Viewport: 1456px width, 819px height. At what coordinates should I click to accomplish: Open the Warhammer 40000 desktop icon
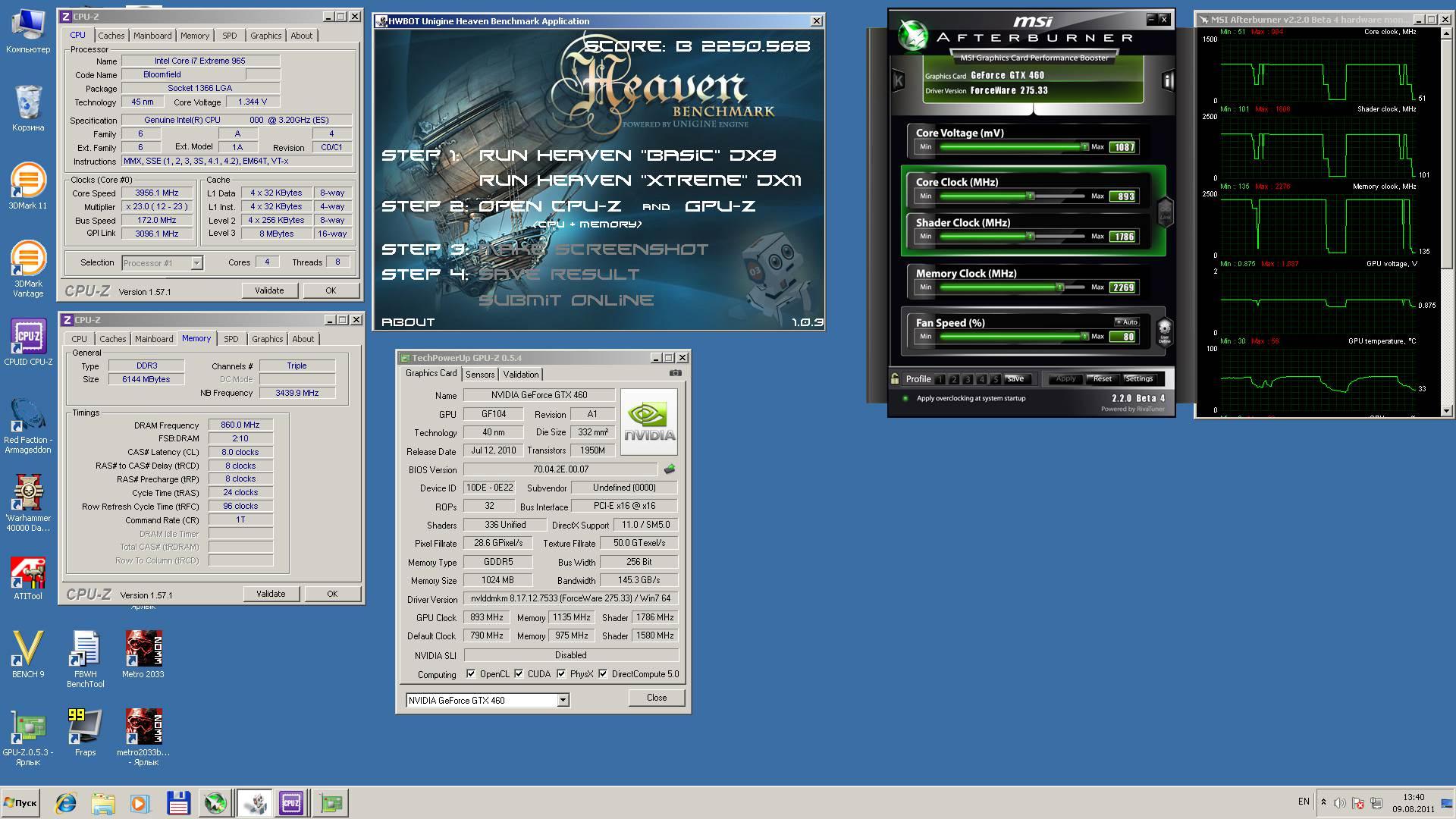click(x=28, y=503)
